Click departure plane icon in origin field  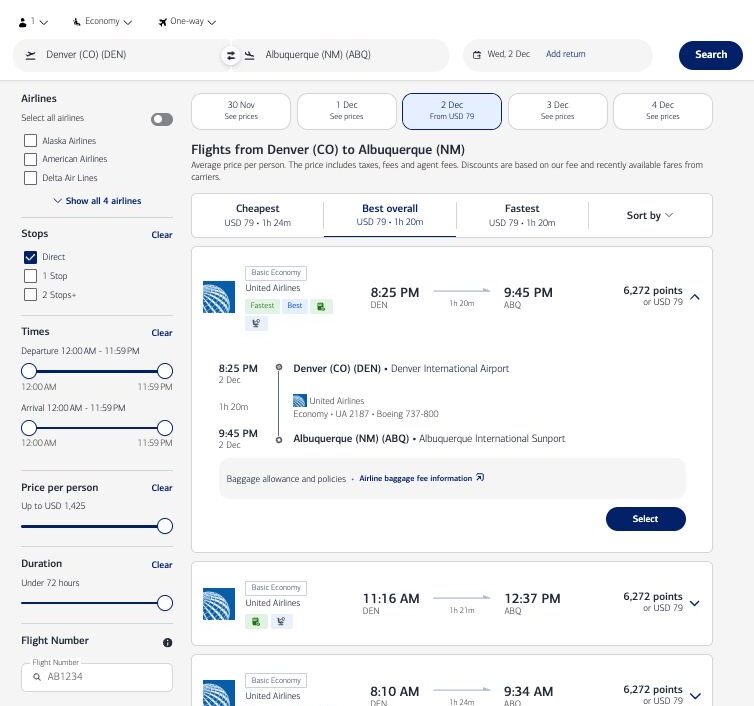31,55
